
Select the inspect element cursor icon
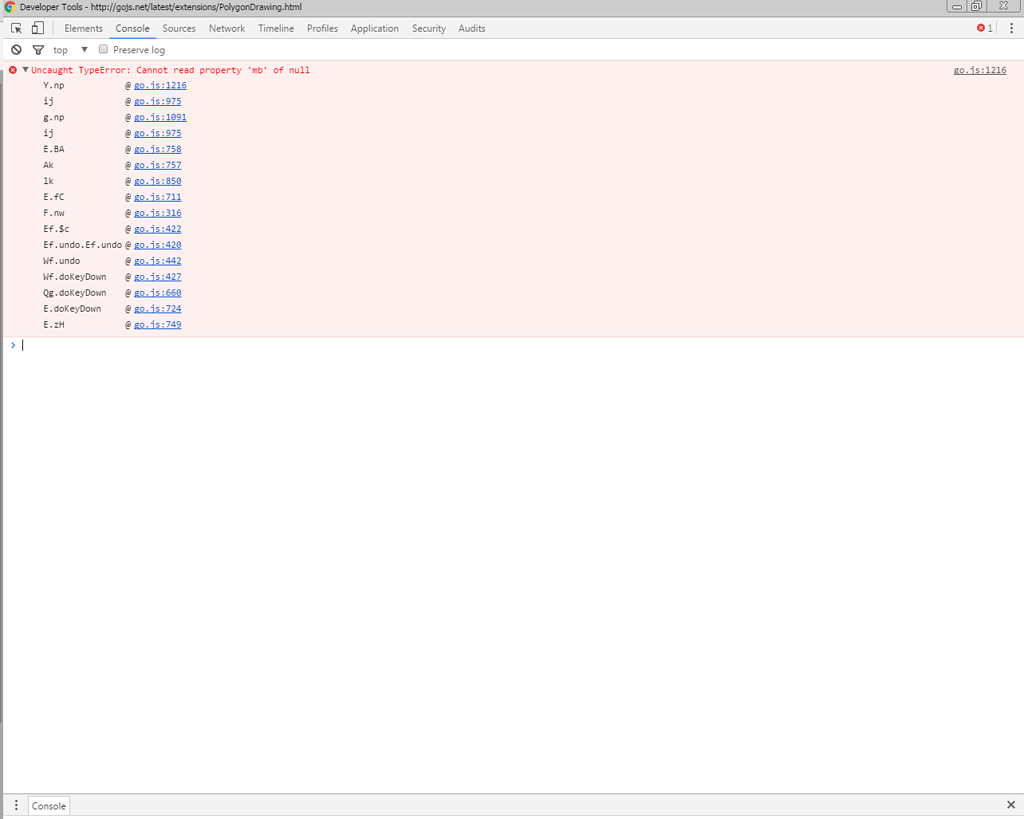(x=15, y=28)
